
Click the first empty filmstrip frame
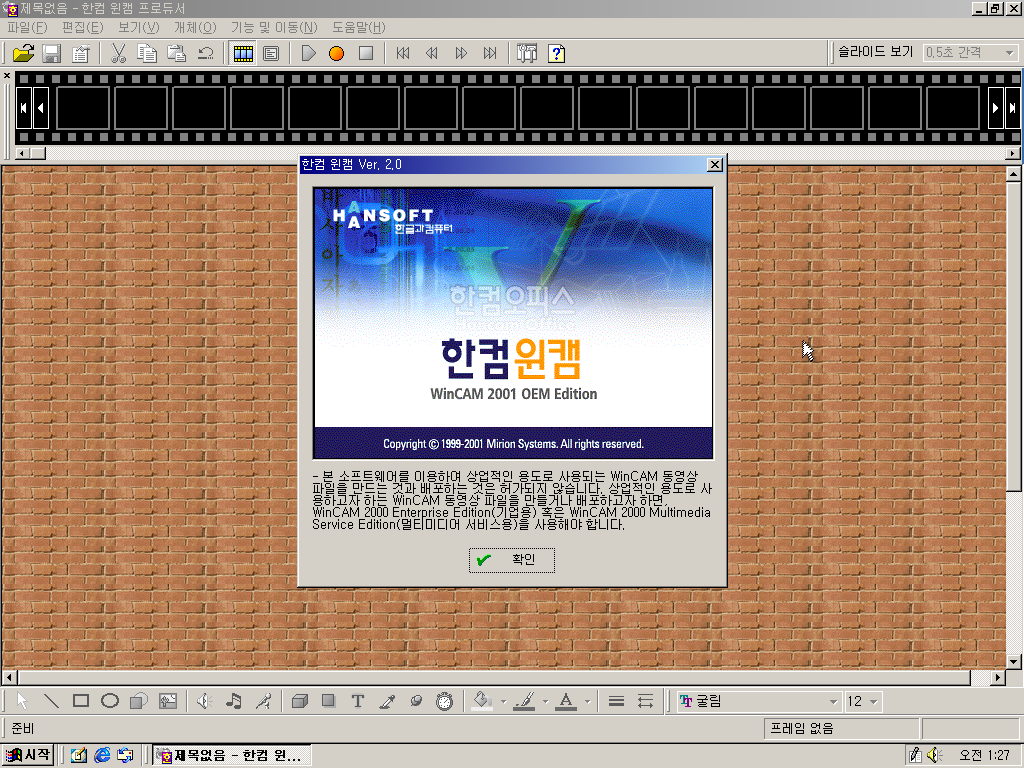pos(83,108)
